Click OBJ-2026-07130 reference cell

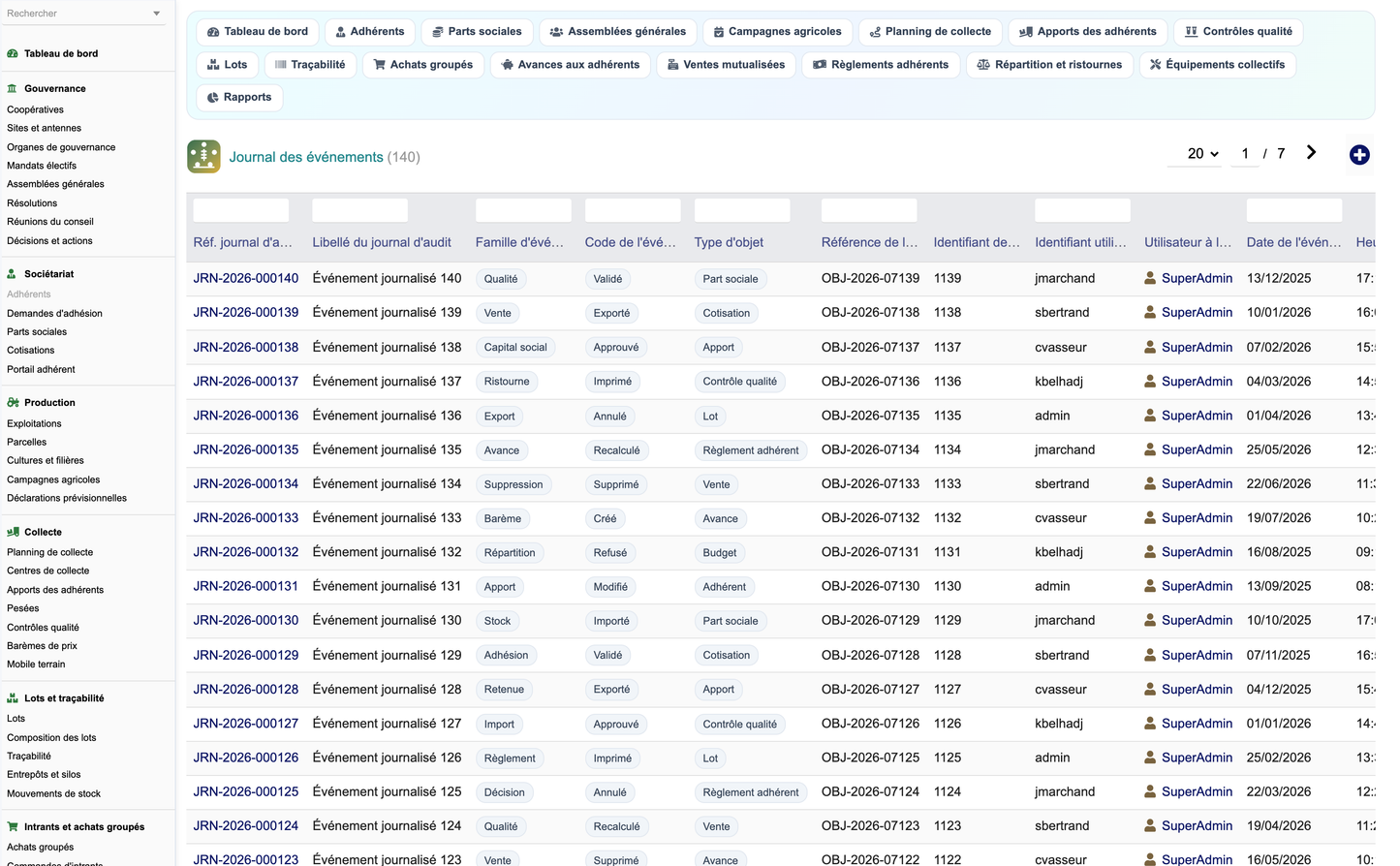tap(870, 586)
